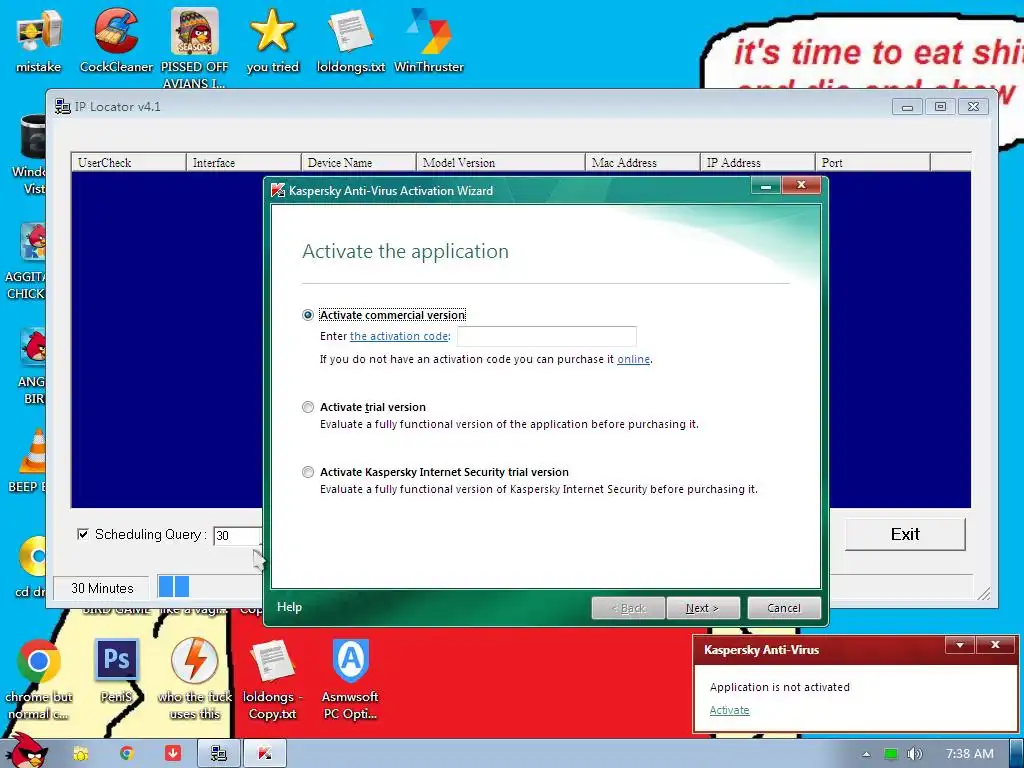Open Kaspersky notification dropdown arrow
This screenshot has width=1024, height=768.
pos(959,645)
